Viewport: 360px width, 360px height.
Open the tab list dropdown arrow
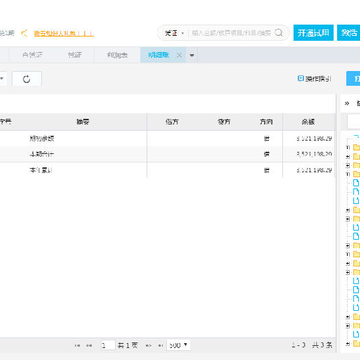[x=192, y=55]
